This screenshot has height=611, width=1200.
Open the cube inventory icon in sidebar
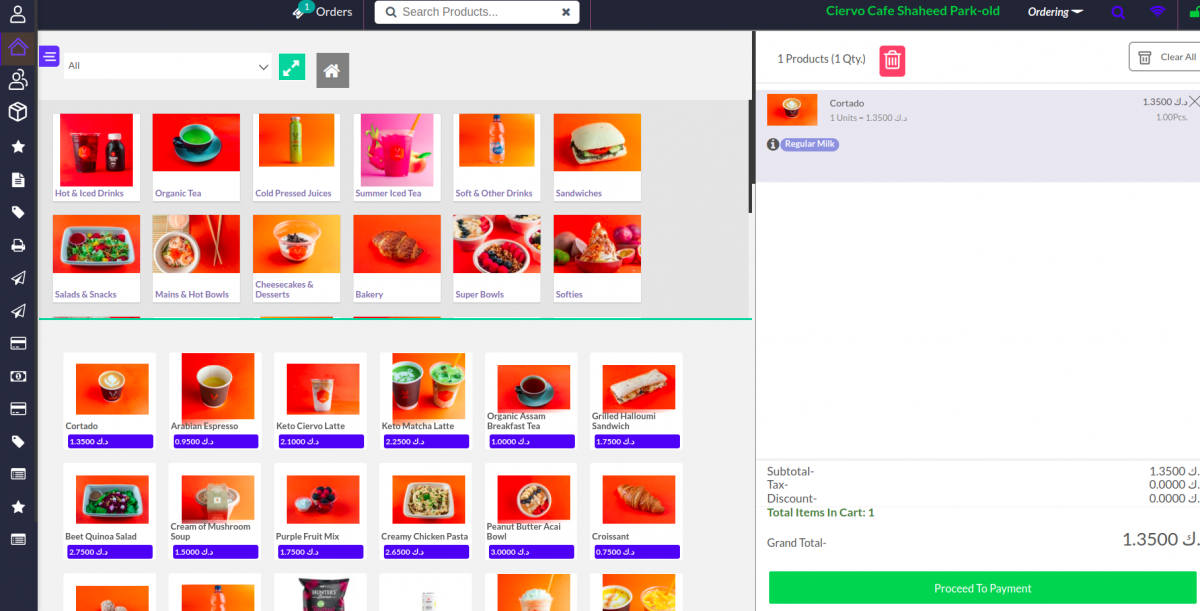[x=18, y=112]
